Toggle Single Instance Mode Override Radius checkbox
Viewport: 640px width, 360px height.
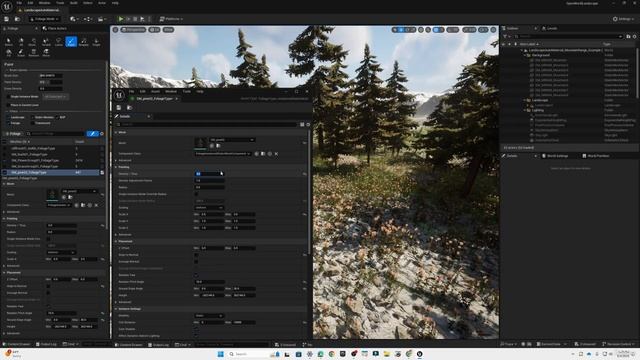point(196,194)
